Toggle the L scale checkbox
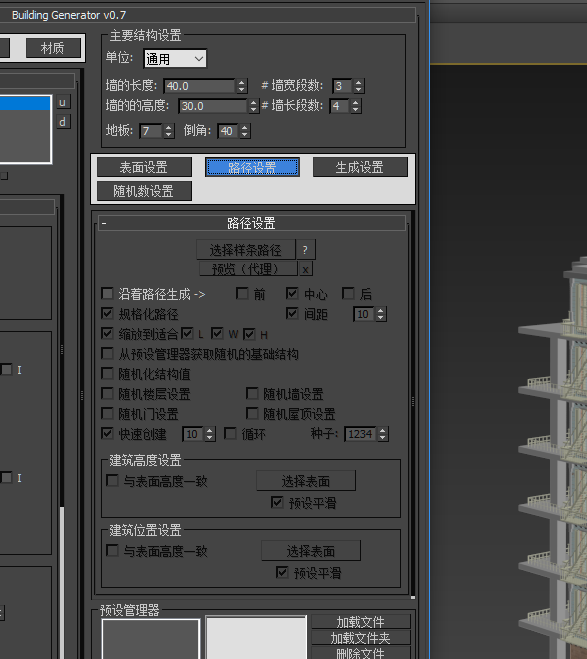Screen dimensions: 587x659 (187, 334)
